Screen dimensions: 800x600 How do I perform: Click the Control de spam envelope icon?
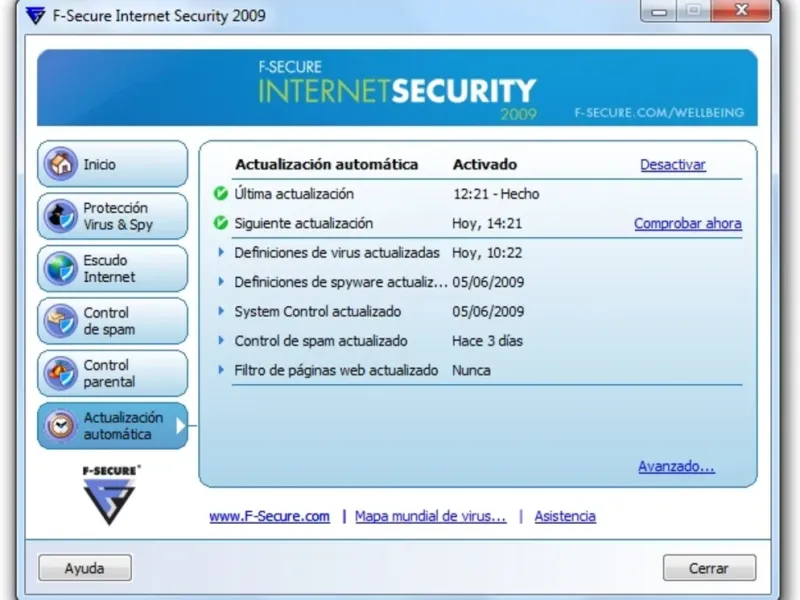coord(61,321)
